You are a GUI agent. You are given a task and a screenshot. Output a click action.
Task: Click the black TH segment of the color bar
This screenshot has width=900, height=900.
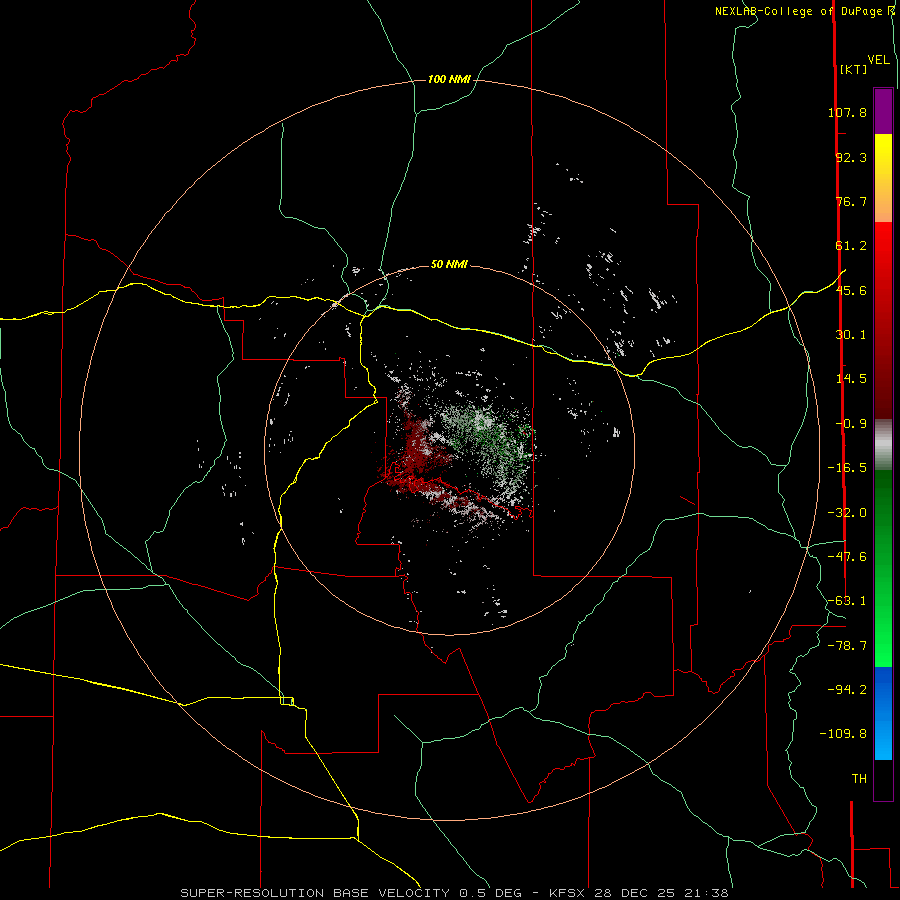pos(883,779)
